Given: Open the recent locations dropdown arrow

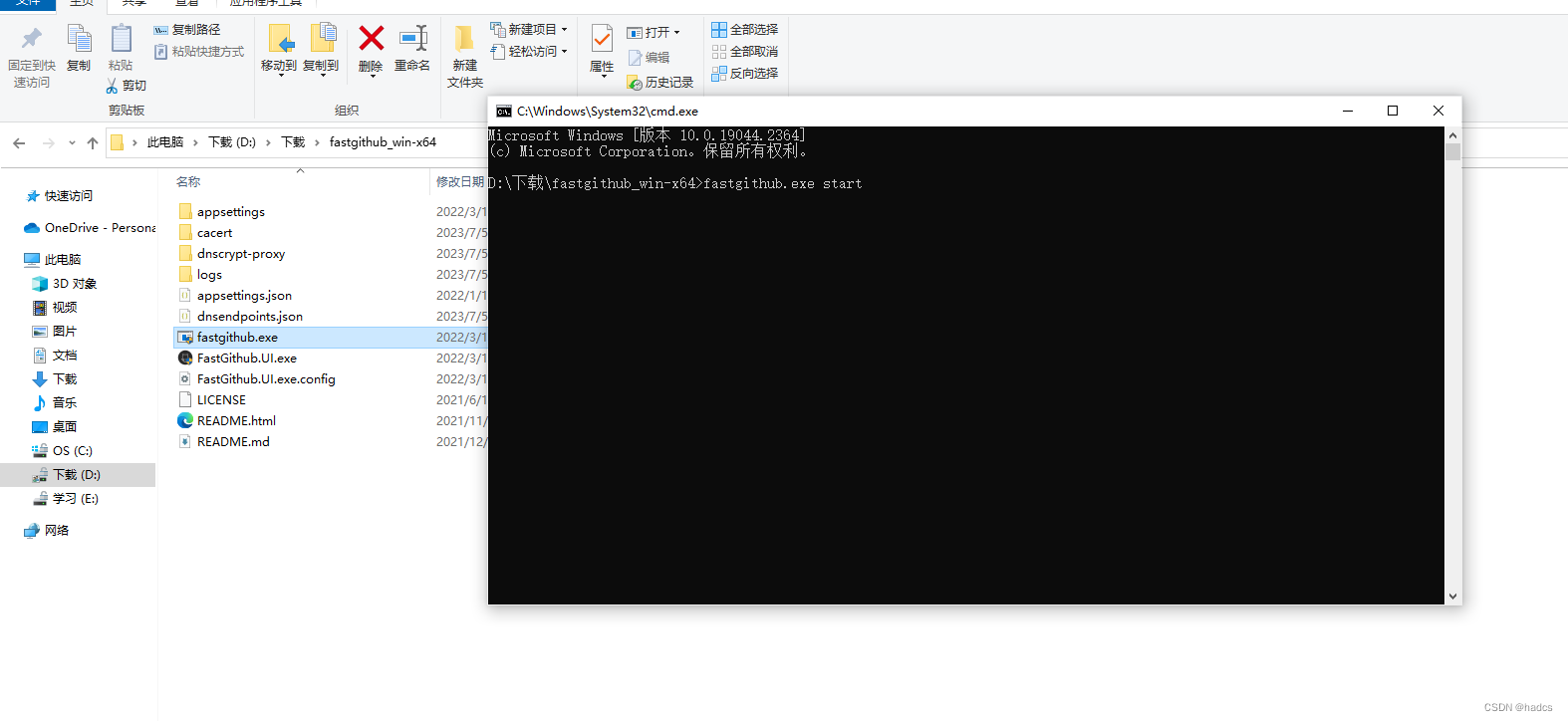Looking at the screenshot, I should coord(72,143).
